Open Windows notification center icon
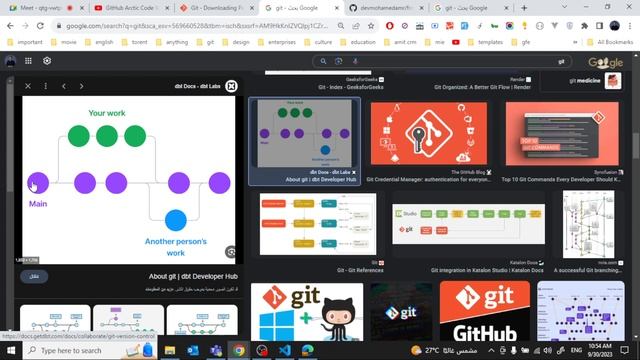The image size is (640, 360). pyautogui.click(x=624, y=350)
